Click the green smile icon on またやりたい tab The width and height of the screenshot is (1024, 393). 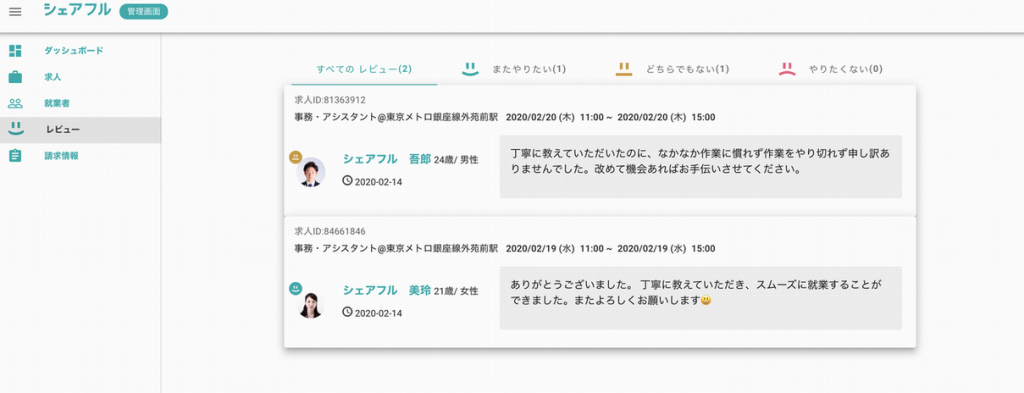[470, 69]
